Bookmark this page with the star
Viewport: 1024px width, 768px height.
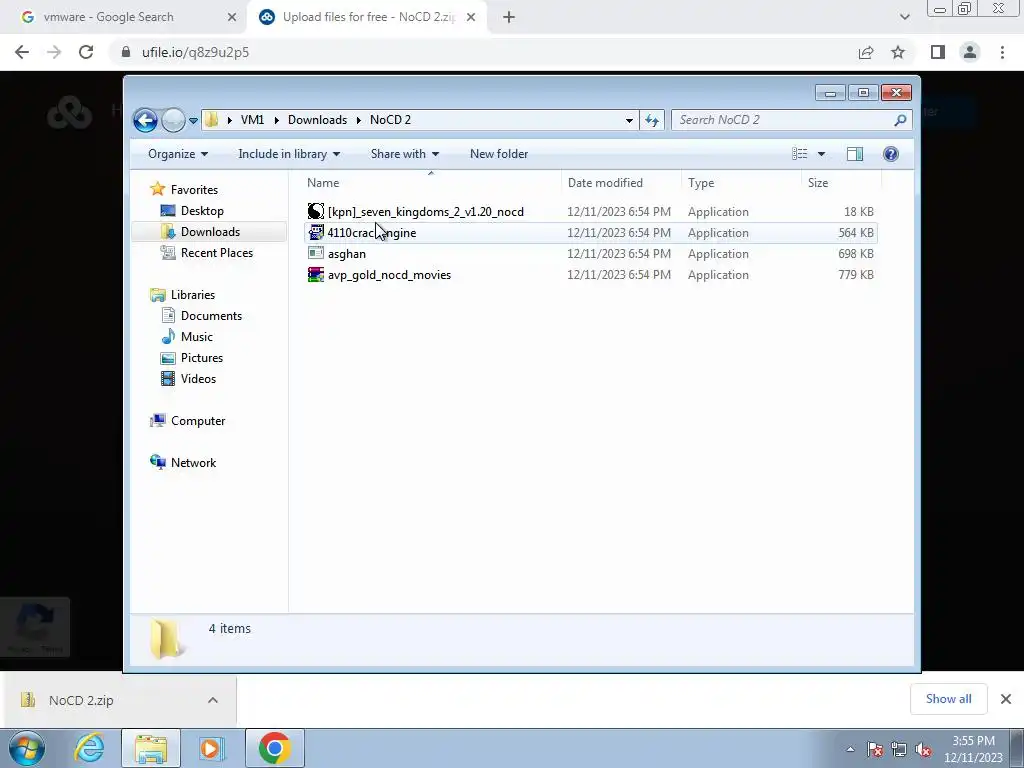[898, 52]
